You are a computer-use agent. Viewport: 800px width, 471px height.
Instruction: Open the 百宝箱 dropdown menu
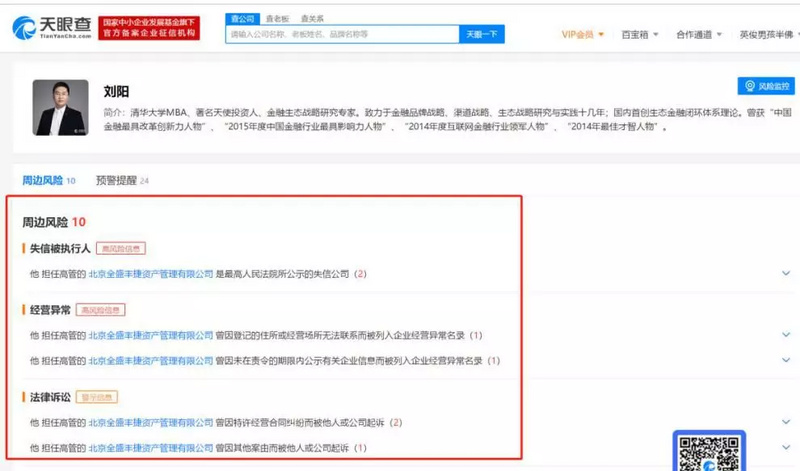[640, 35]
